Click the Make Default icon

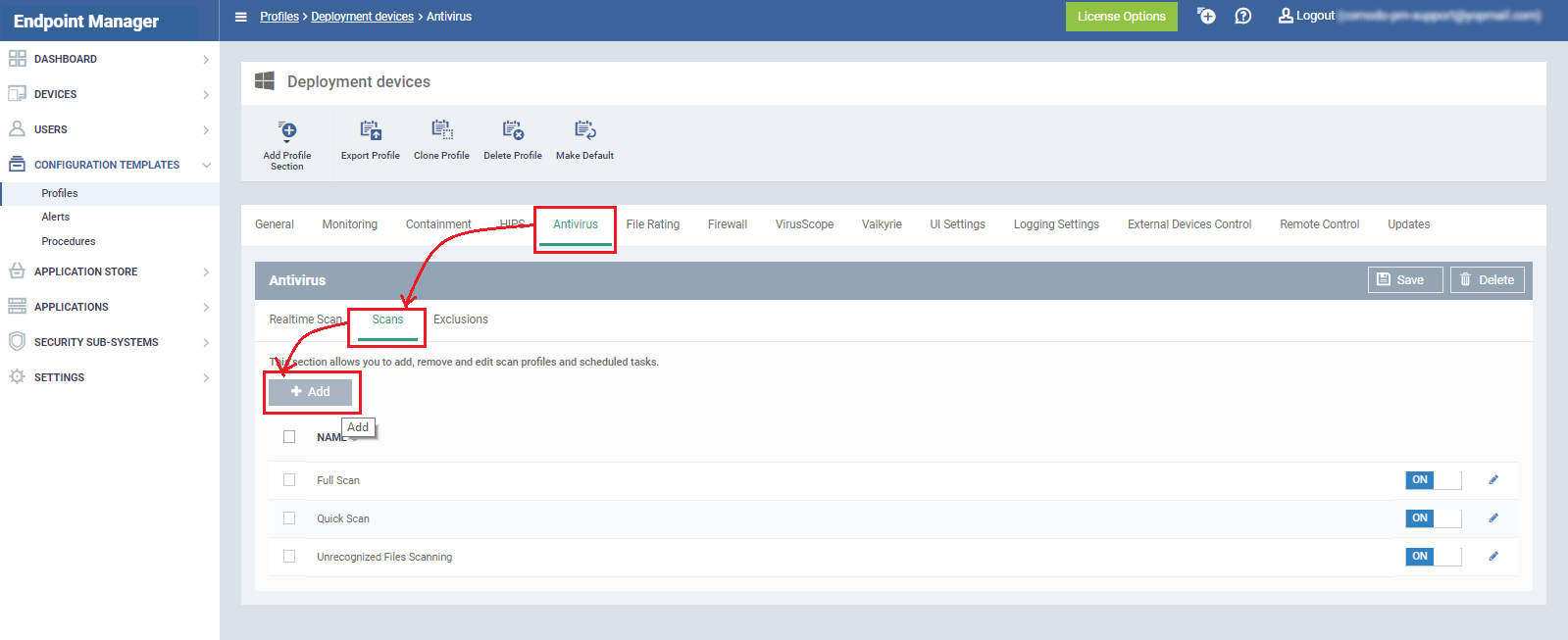point(585,129)
